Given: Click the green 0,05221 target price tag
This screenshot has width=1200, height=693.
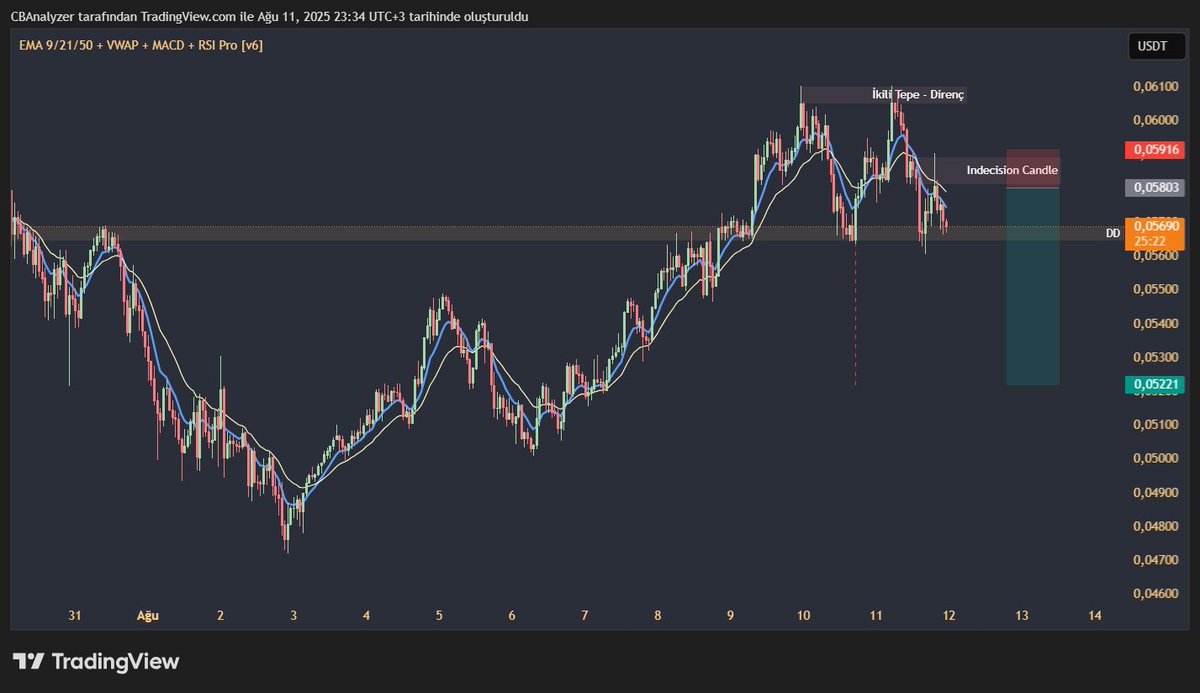Looking at the screenshot, I should point(1155,384).
